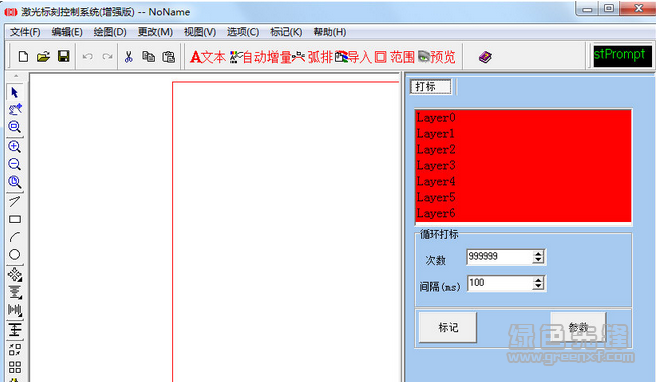Screen dimensions: 656x382
Task: Click the 参数 parameters button
Action: 578,327
